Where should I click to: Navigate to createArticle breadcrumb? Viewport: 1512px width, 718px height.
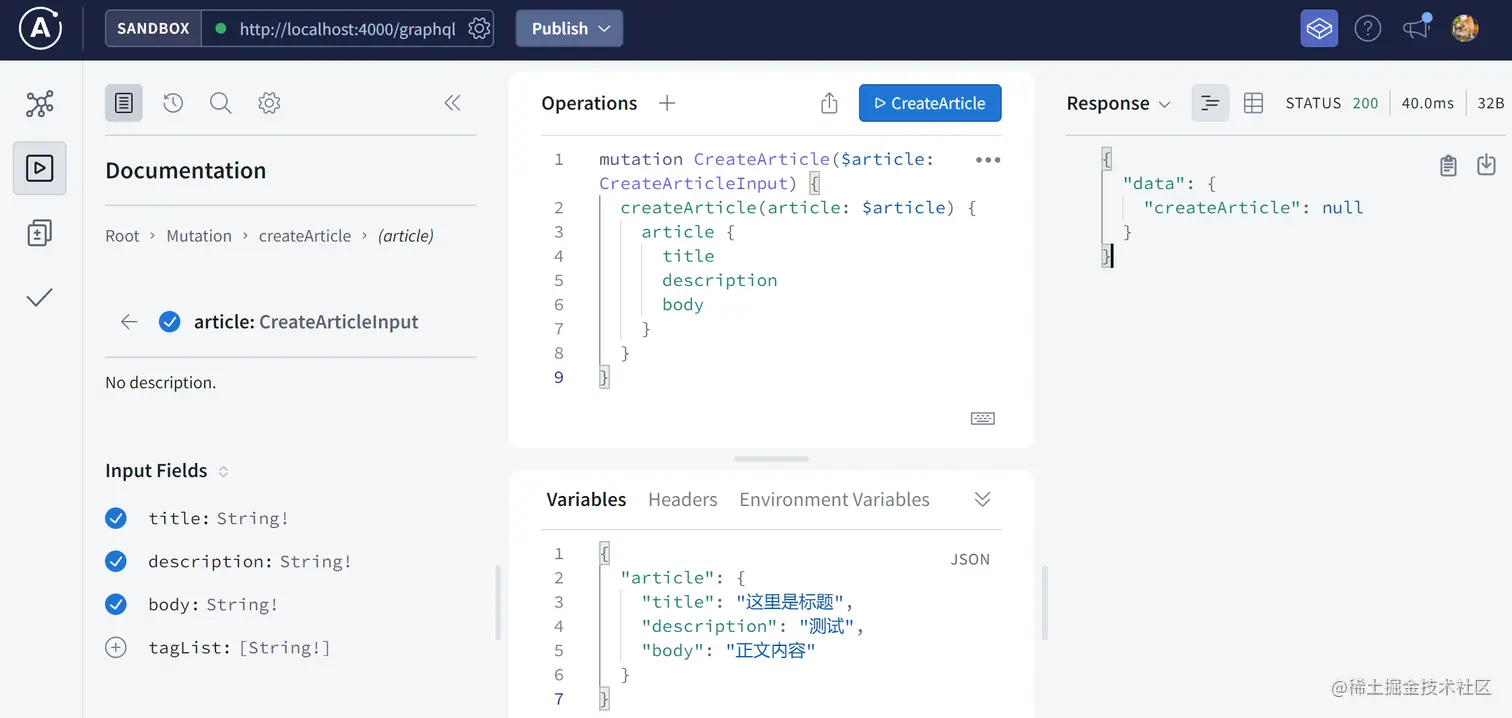[x=305, y=236]
